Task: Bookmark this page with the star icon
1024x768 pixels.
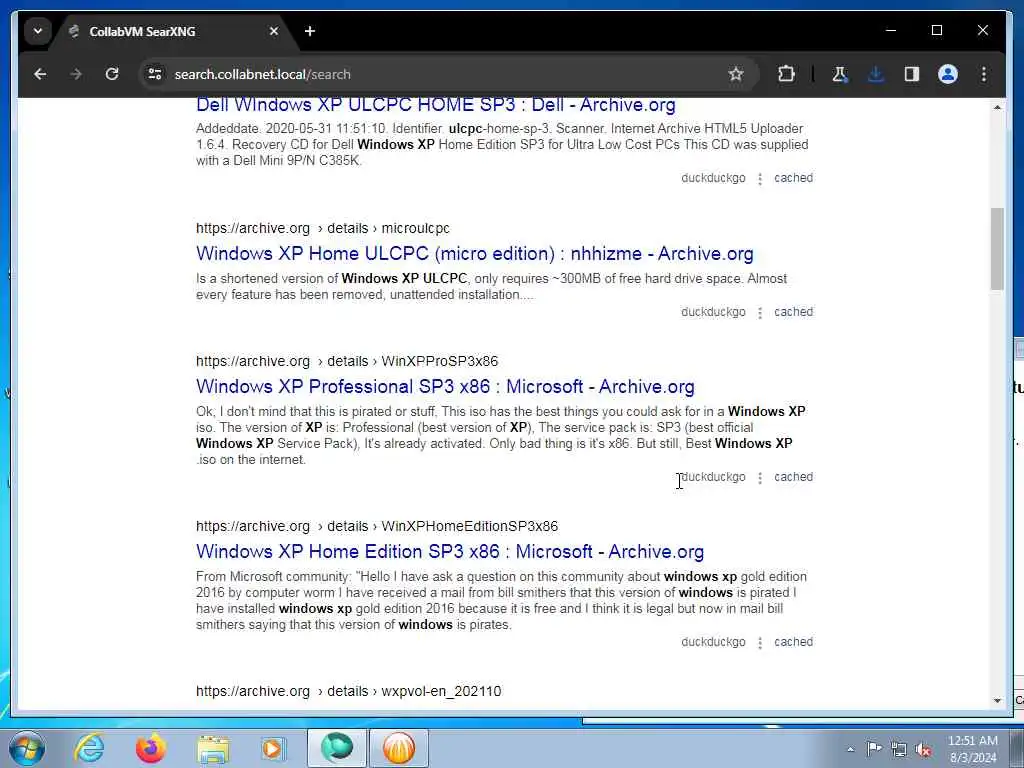Action: pyautogui.click(x=736, y=74)
